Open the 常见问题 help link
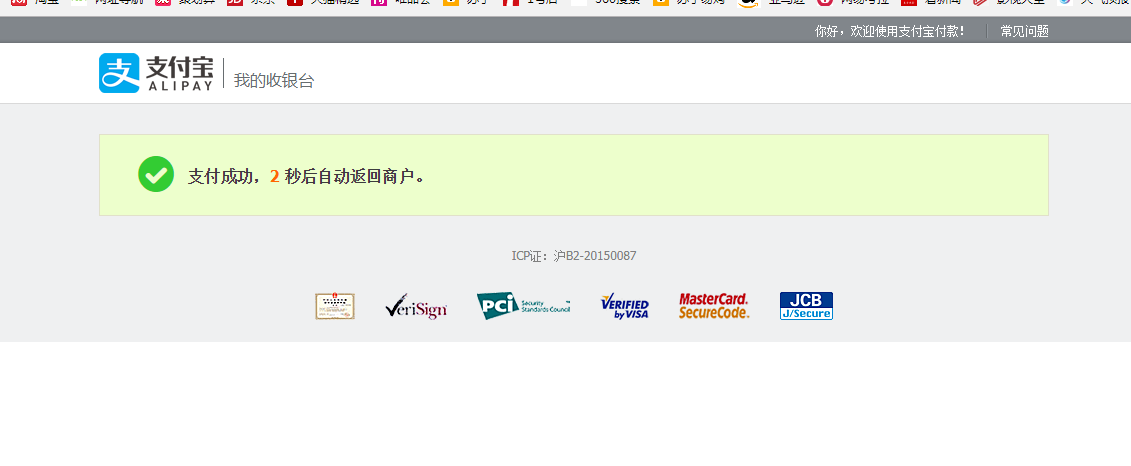 [1024, 31]
